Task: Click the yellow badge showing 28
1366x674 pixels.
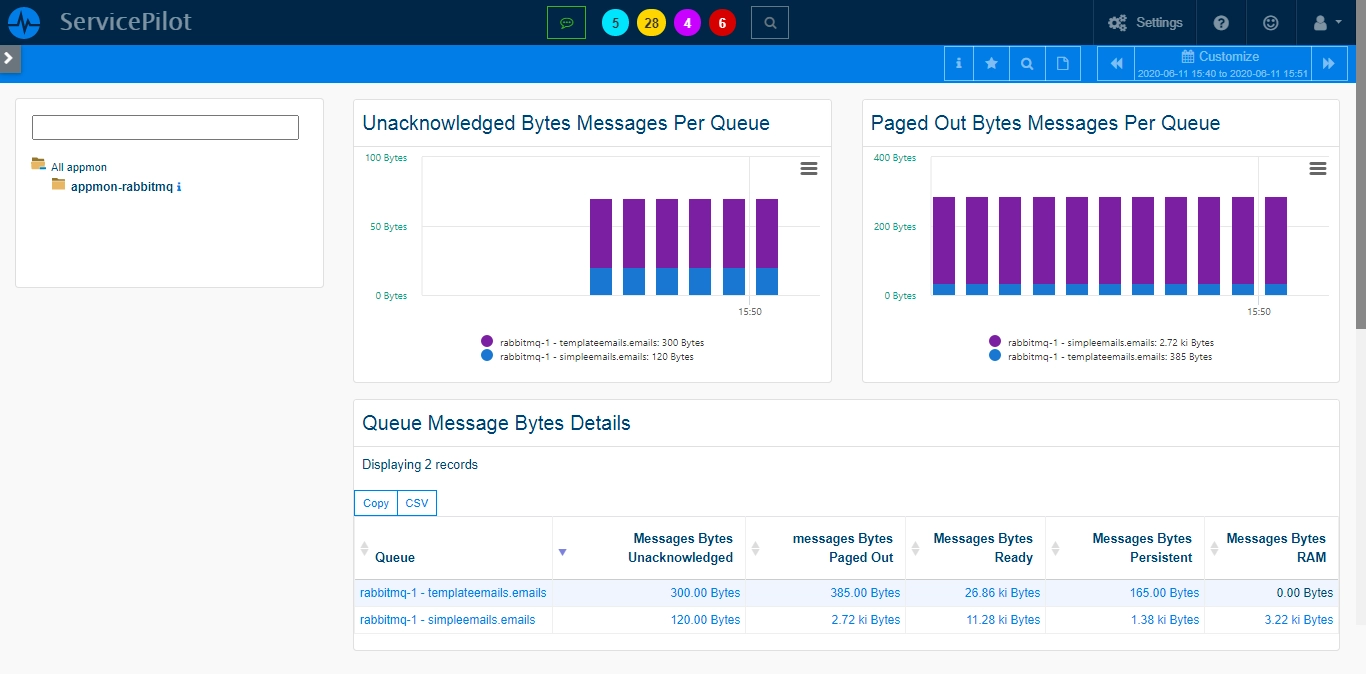Action: pos(651,23)
